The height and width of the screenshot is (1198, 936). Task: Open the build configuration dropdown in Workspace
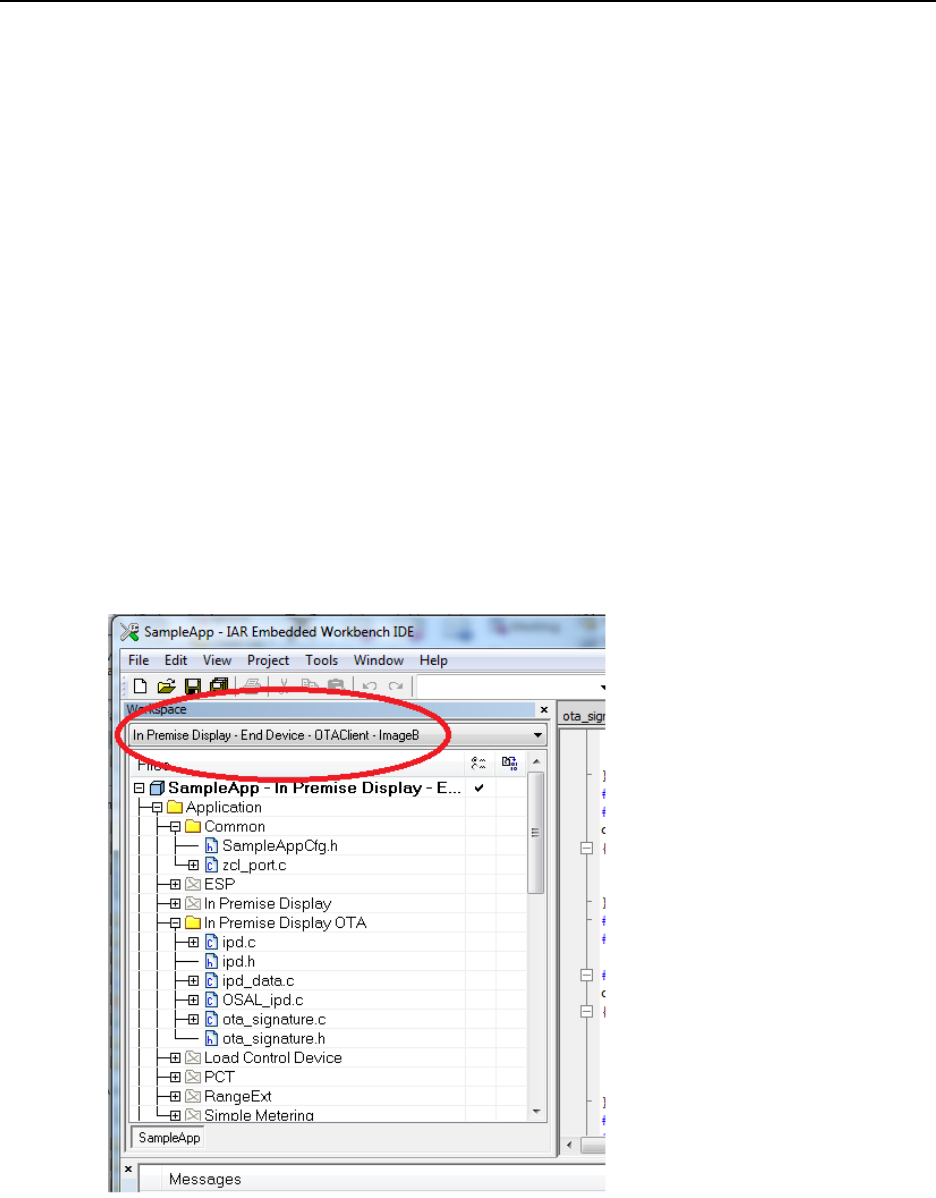click(538, 735)
